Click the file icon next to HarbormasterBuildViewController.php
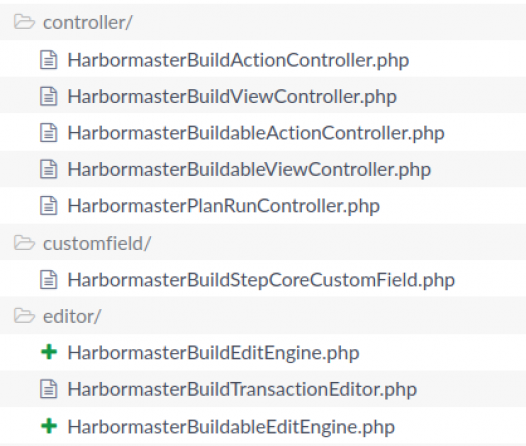Image resolution: width=526 pixels, height=446 pixels. tap(49, 97)
